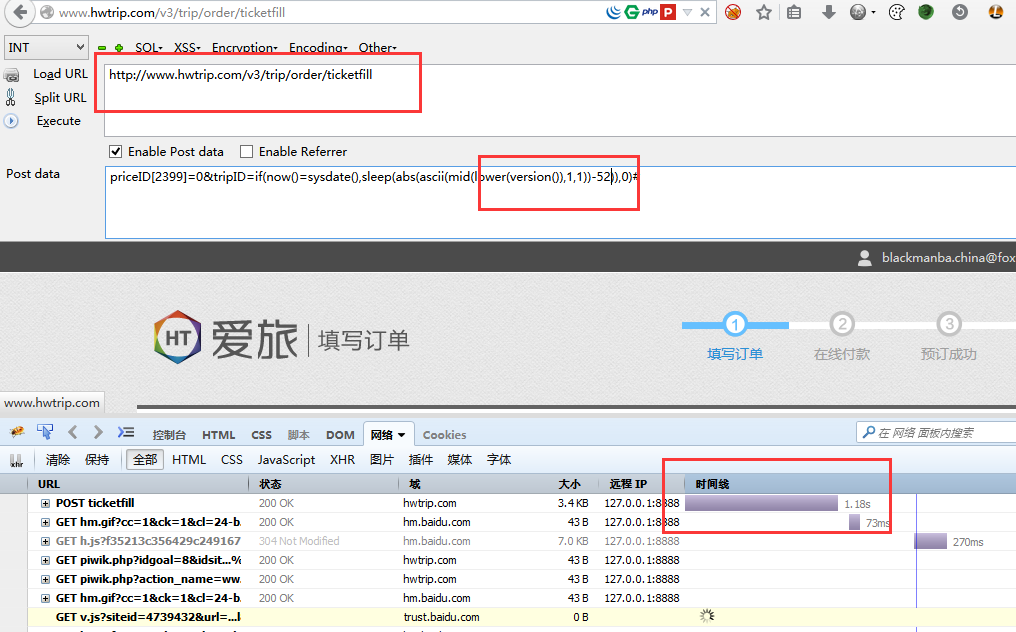The width and height of the screenshot is (1016, 632).
Task: Click the green ball toolbar icon
Action: [x=927, y=12]
